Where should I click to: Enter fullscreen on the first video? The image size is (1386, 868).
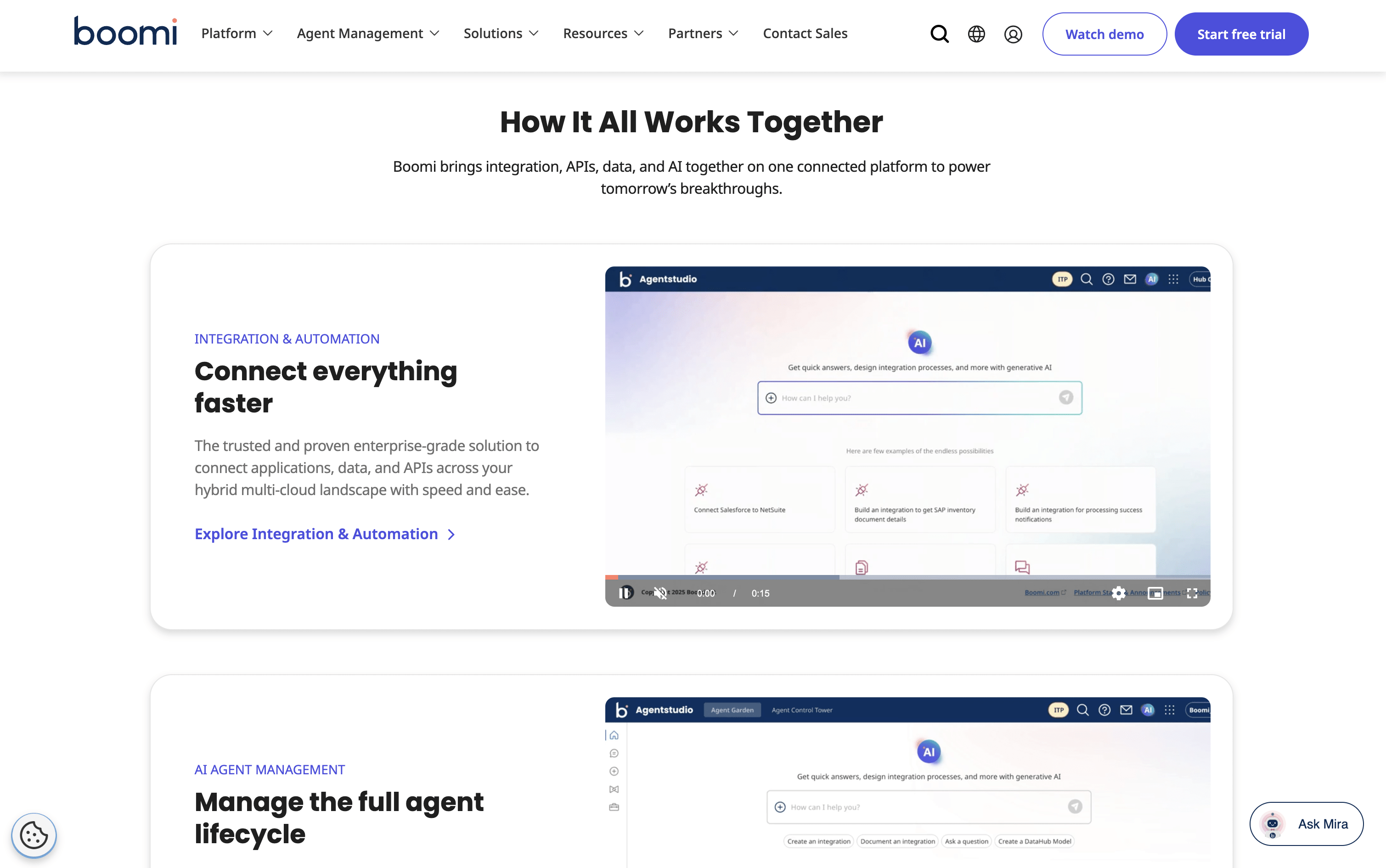tap(1192, 593)
